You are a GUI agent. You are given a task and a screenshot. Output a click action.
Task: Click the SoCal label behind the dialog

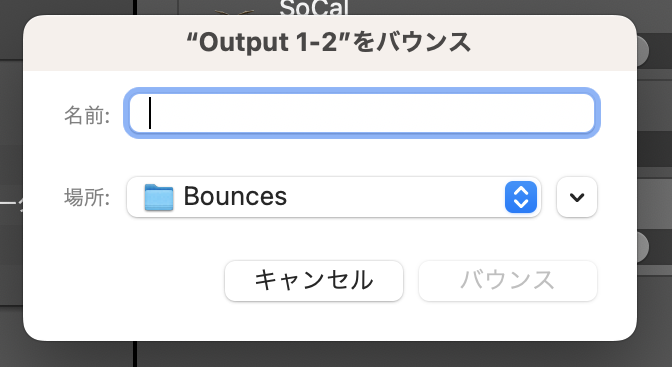314,7
